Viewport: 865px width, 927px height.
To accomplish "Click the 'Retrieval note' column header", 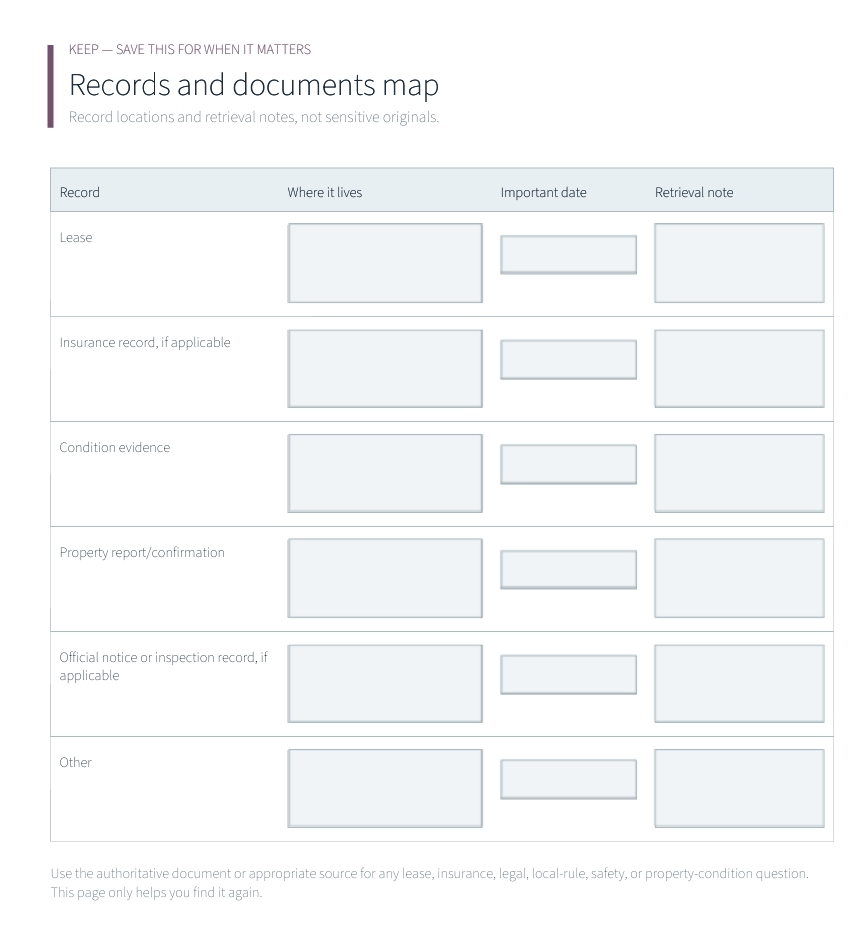I will pyautogui.click(x=694, y=192).
